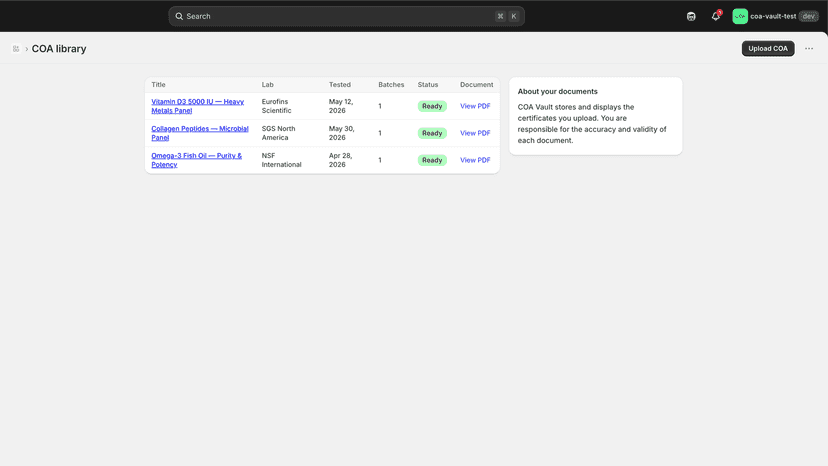Image resolution: width=828 pixels, height=466 pixels.
Task: Open Vitamin D3 5000 IU Heavy Metals Panel
Action: pyautogui.click(x=197, y=106)
